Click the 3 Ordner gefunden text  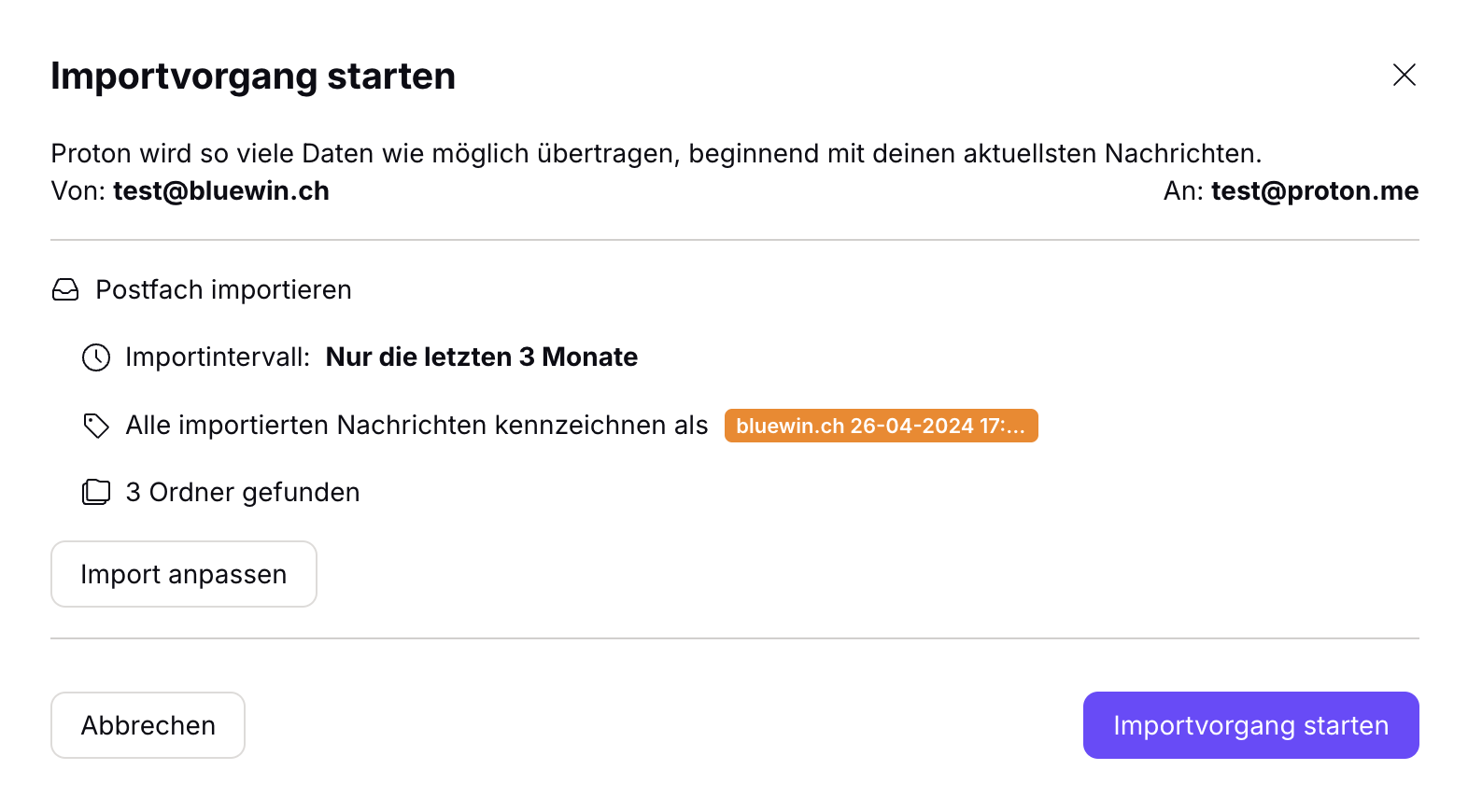point(243,492)
